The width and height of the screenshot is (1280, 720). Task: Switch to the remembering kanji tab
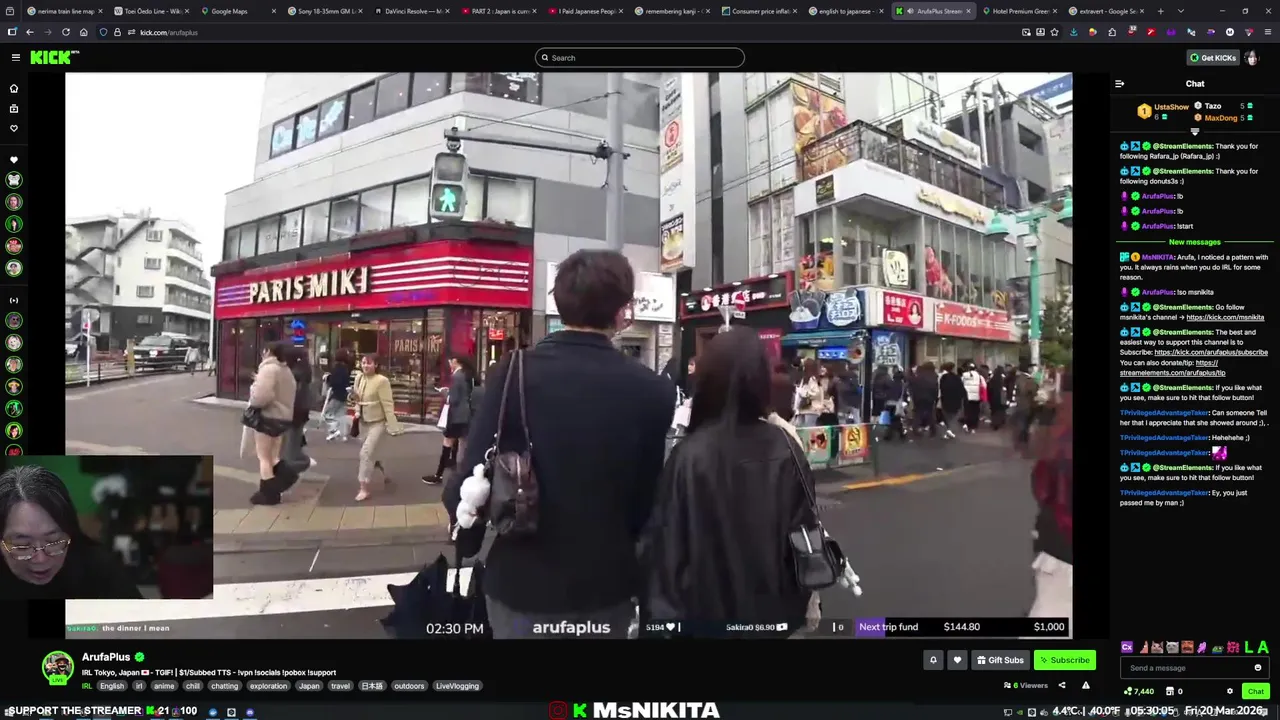pyautogui.click(x=672, y=11)
